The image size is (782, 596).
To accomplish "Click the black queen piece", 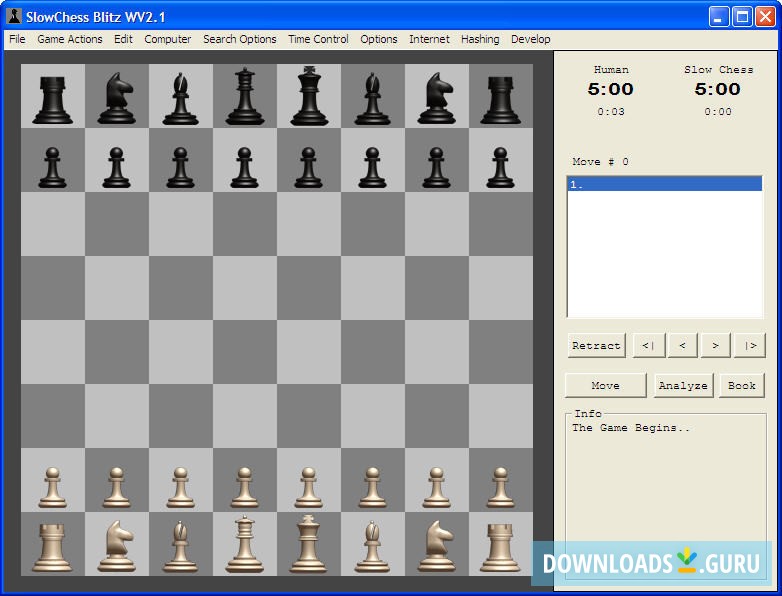I will coord(245,96).
